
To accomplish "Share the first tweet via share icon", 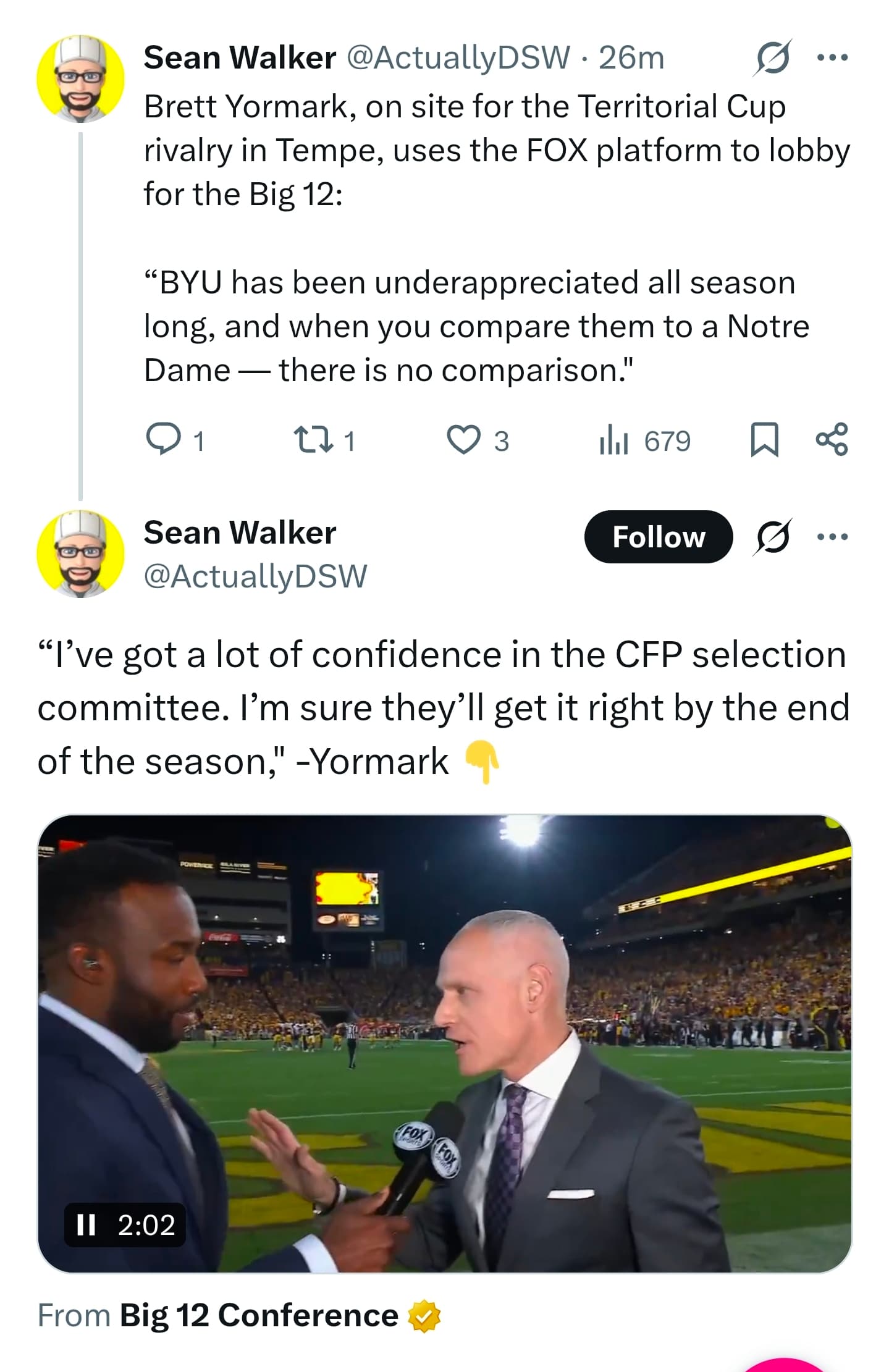I will click(x=832, y=440).
